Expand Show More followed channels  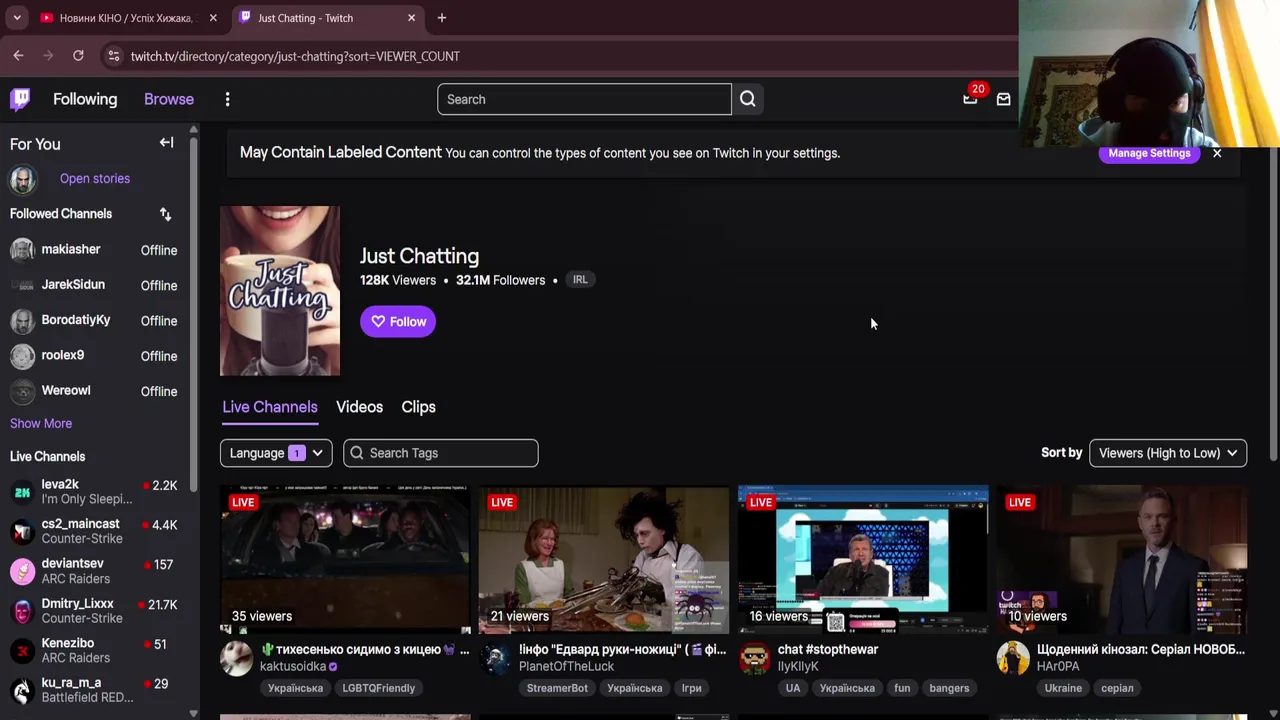[x=41, y=423]
